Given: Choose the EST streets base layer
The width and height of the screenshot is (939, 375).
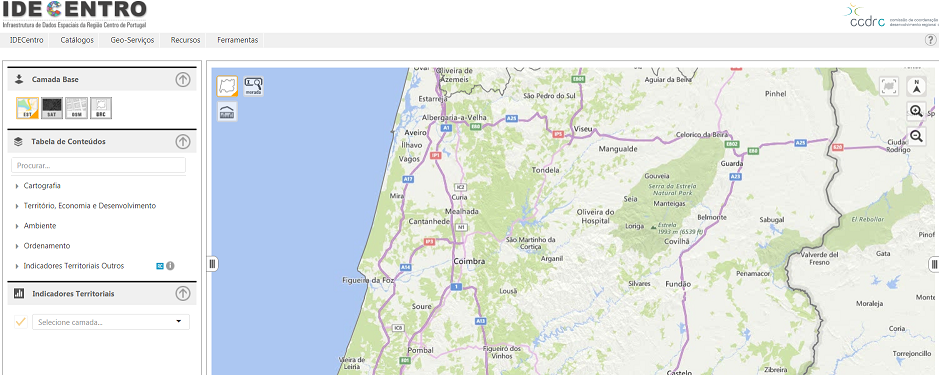Looking at the screenshot, I should coord(28,108).
